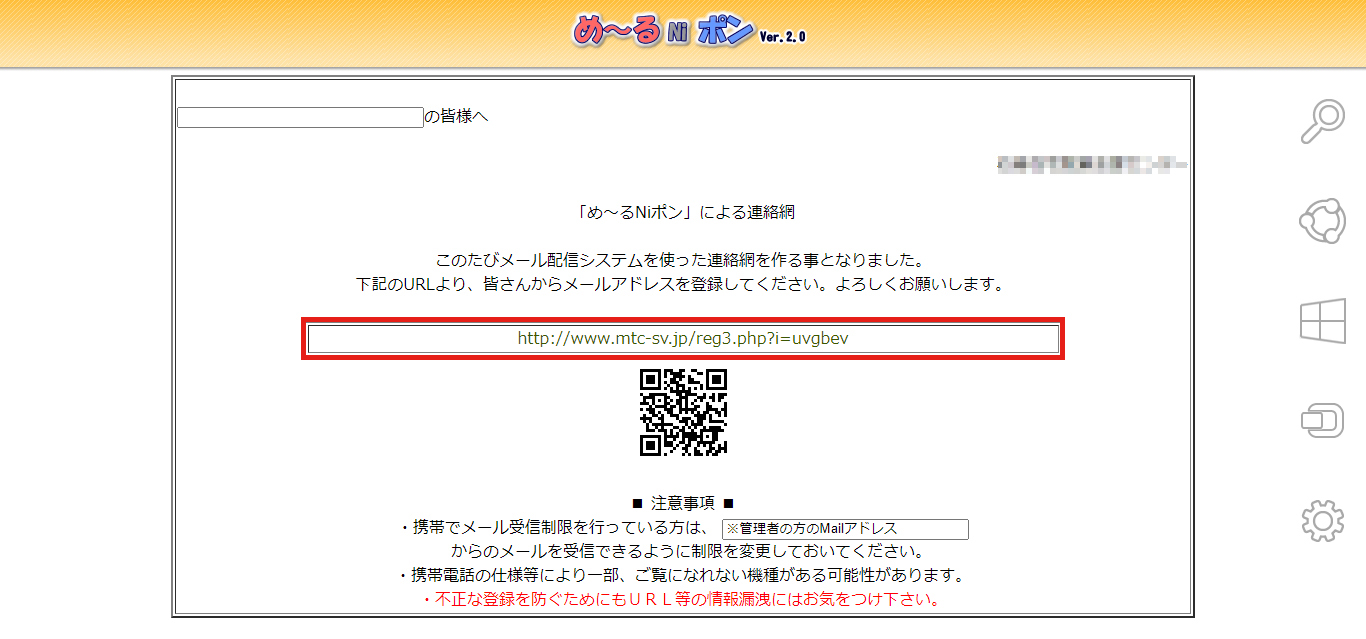
Task: Open the Share charm icon
Action: [1322, 222]
